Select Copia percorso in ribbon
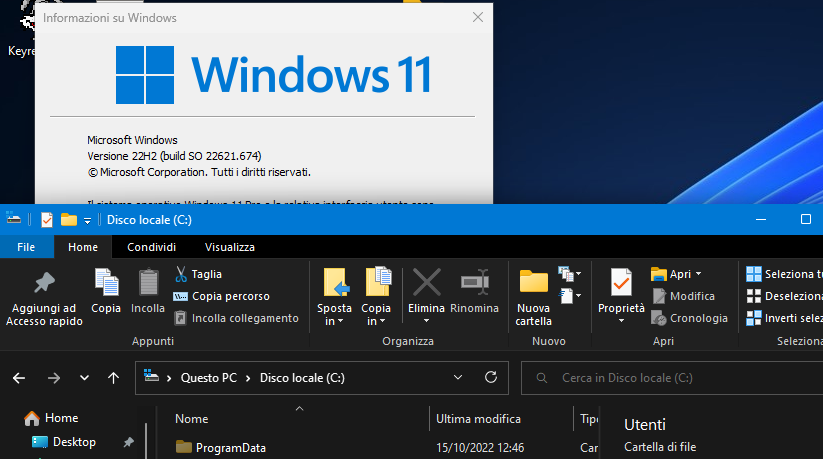 click(x=221, y=296)
